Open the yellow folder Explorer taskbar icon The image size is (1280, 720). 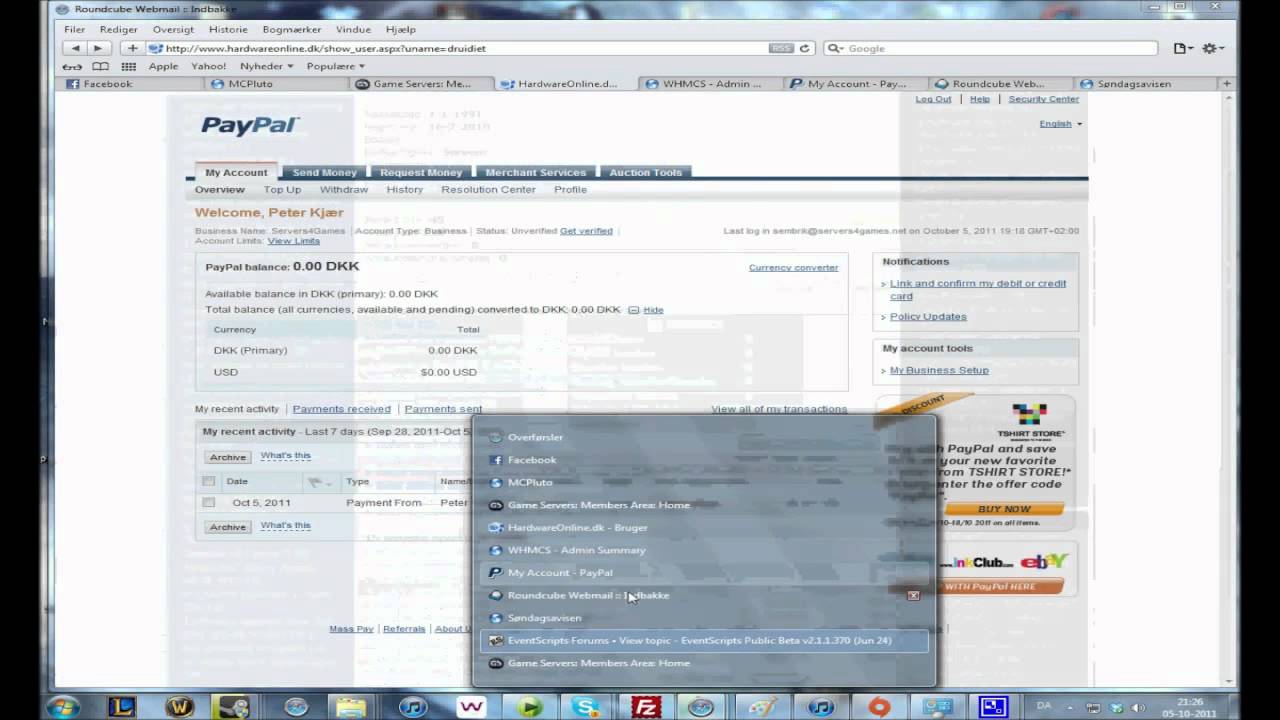click(x=351, y=706)
